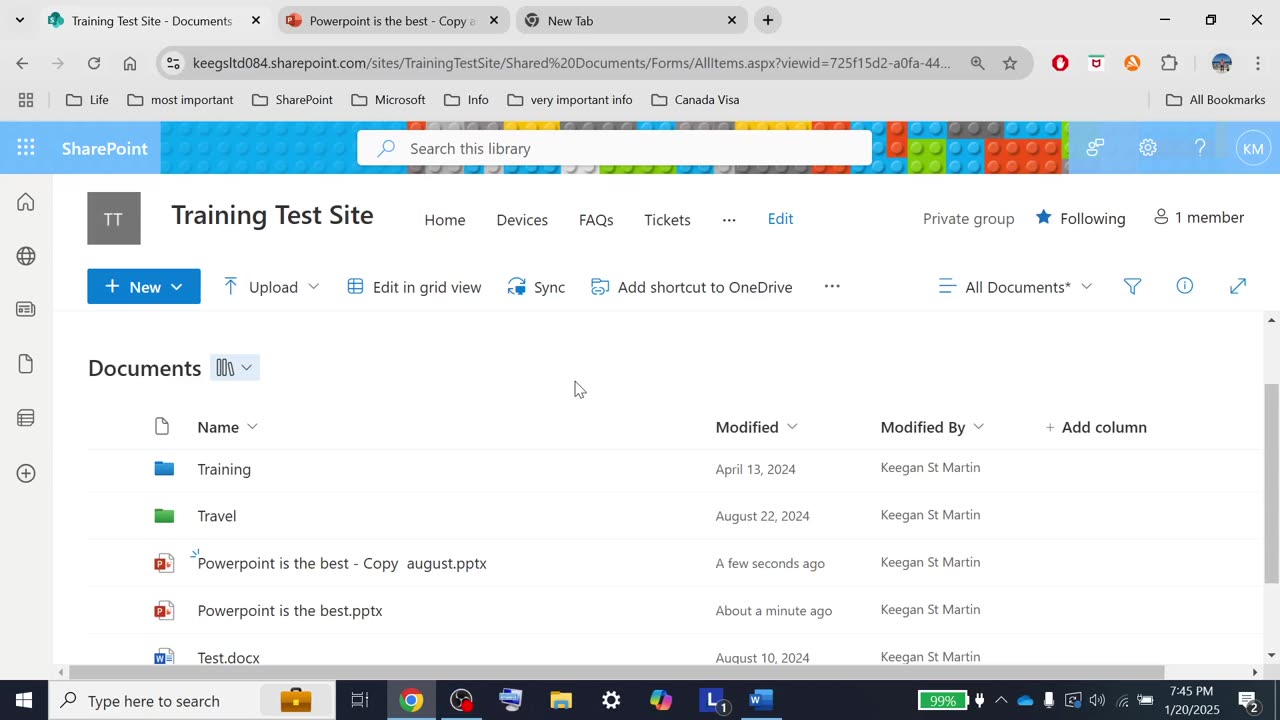Switch to the 'Powerpoint is the best - Copy' tab
This screenshot has height=720, width=1280.
click(x=392, y=20)
